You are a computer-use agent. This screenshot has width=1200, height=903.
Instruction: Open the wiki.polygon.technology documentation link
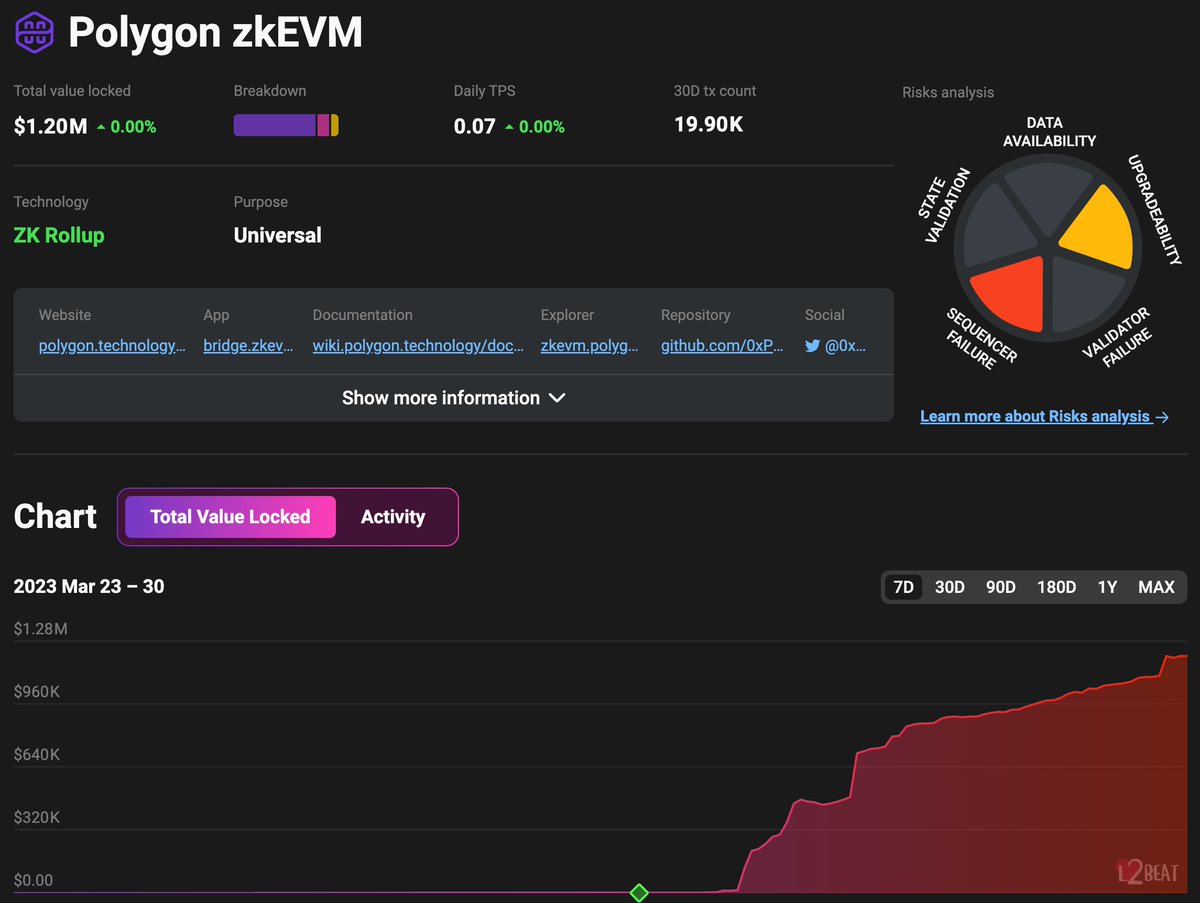pos(418,346)
